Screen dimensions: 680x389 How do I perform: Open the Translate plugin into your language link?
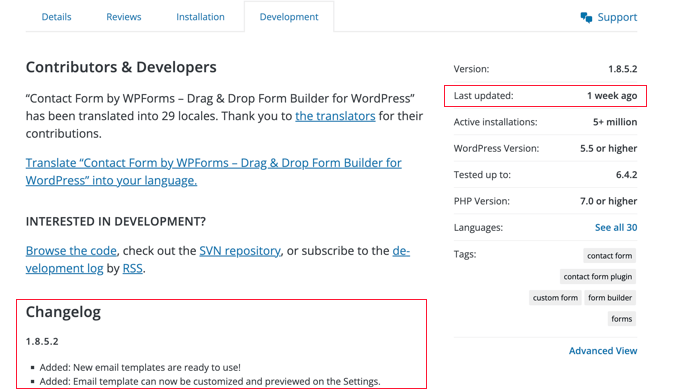(213, 172)
